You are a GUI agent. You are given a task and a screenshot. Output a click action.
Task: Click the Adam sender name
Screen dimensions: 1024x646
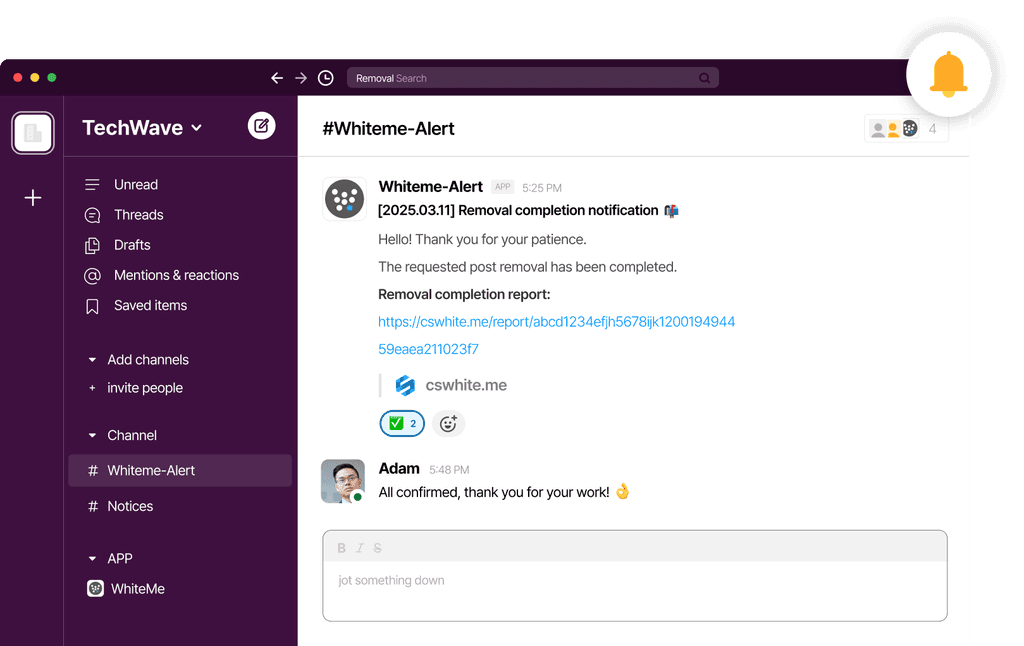(399, 469)
